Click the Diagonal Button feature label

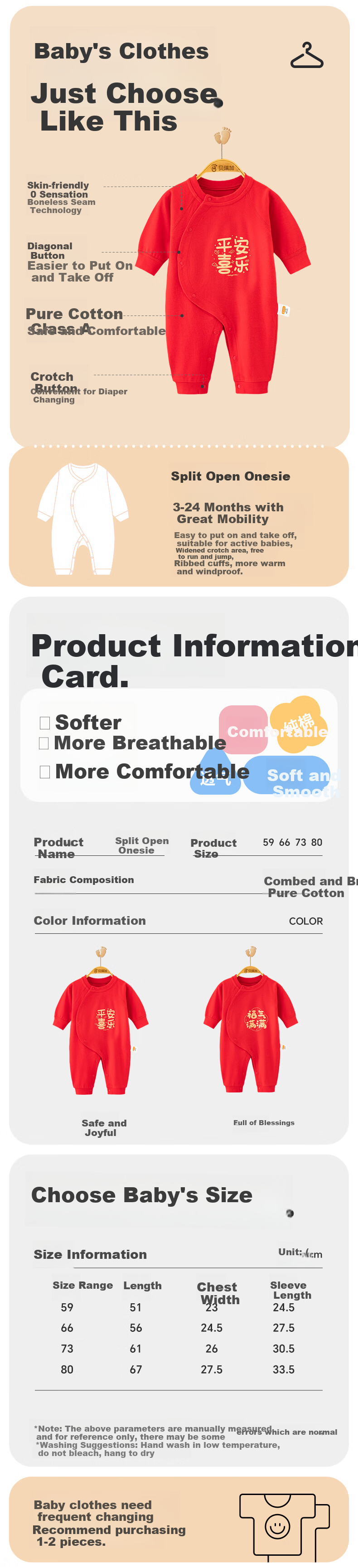(49, 251)
